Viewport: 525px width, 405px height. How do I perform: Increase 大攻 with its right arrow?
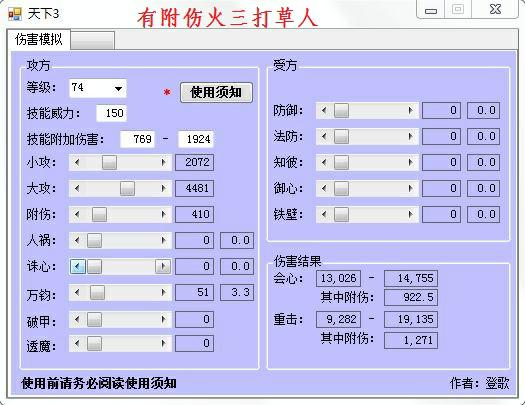point(163,188)
